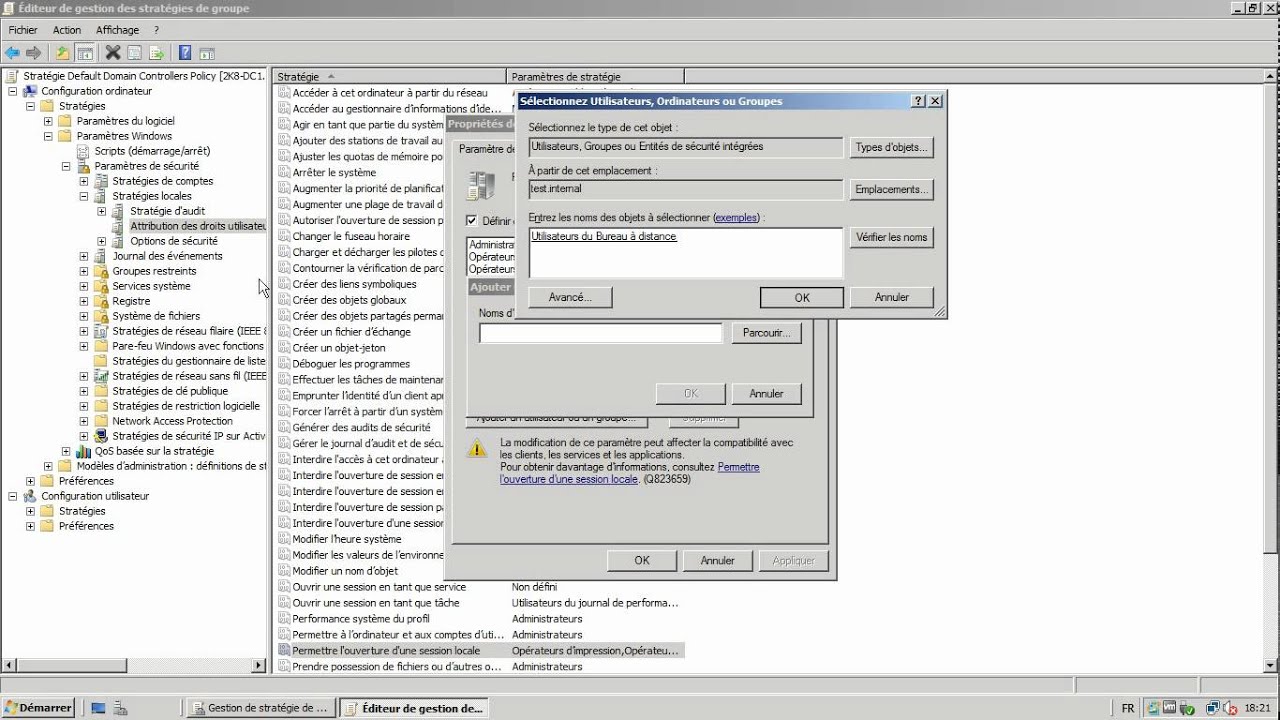Open the ? help menu

point(156,30)
